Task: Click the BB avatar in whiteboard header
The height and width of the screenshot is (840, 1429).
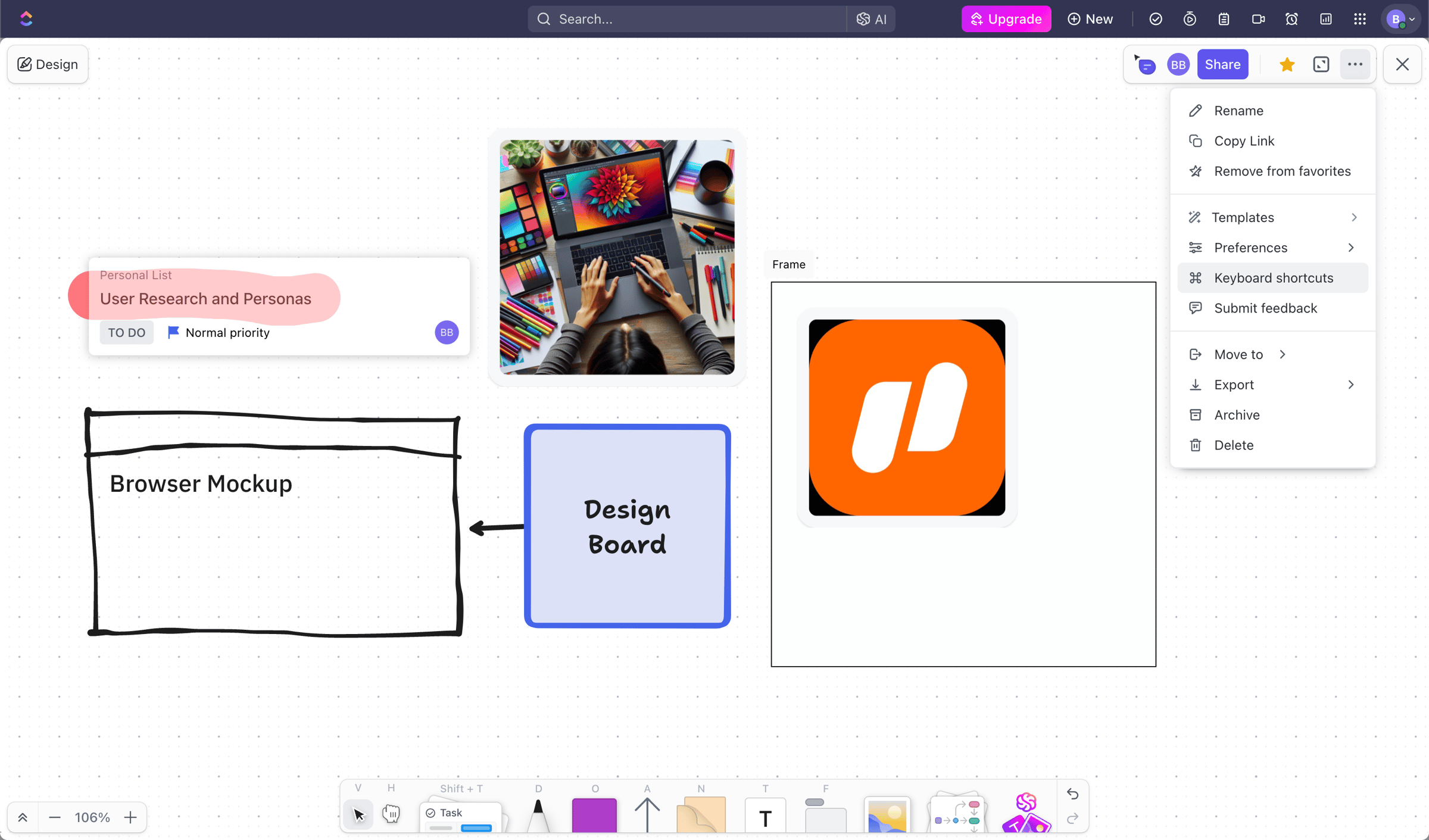Action: (x=1178, y=64)
